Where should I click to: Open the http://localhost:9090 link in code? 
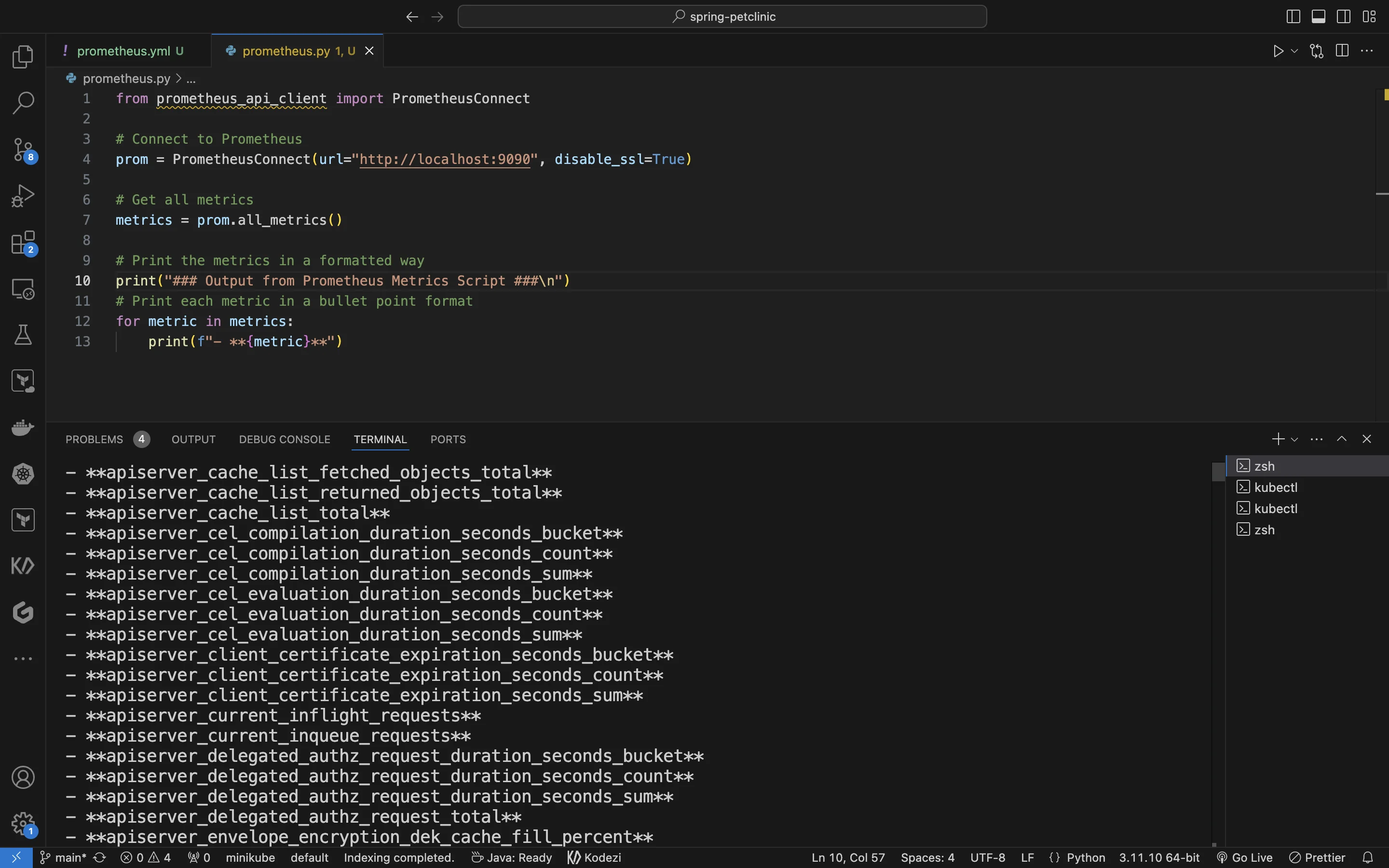click(445, 159)
